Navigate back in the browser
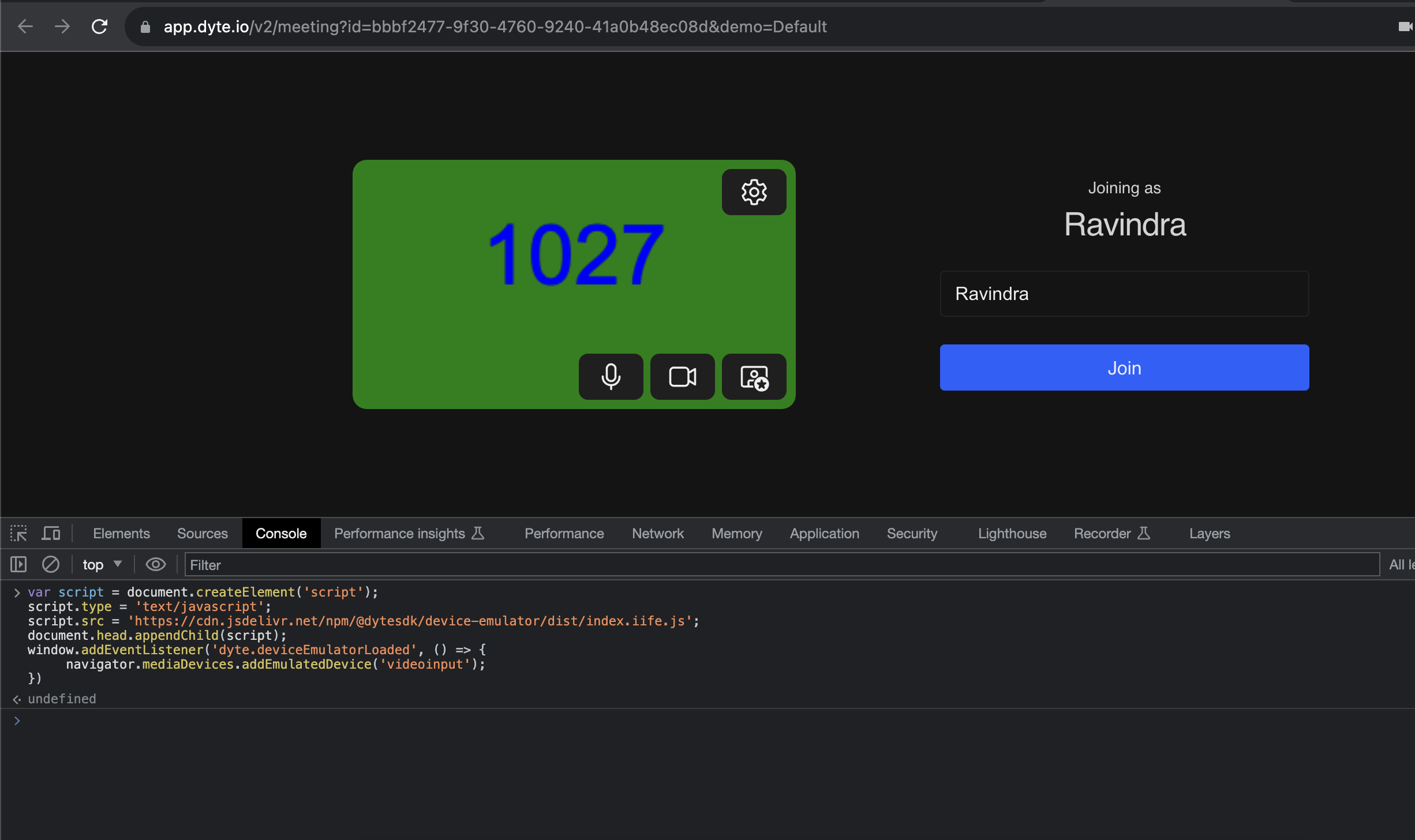Viewport: 1415px width, 840px height. 25,27
